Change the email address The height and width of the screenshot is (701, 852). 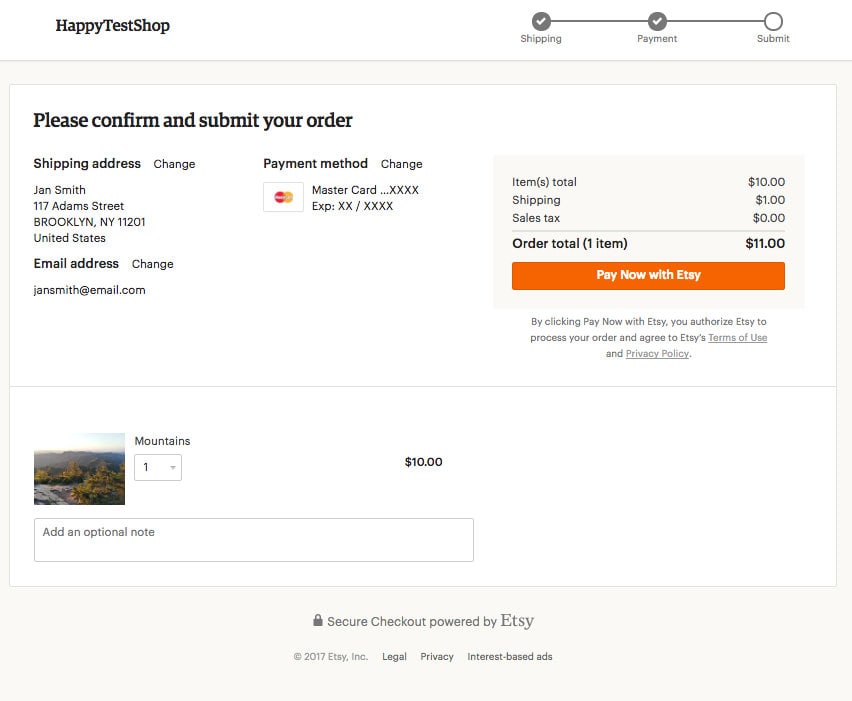(x=152, y=264)
